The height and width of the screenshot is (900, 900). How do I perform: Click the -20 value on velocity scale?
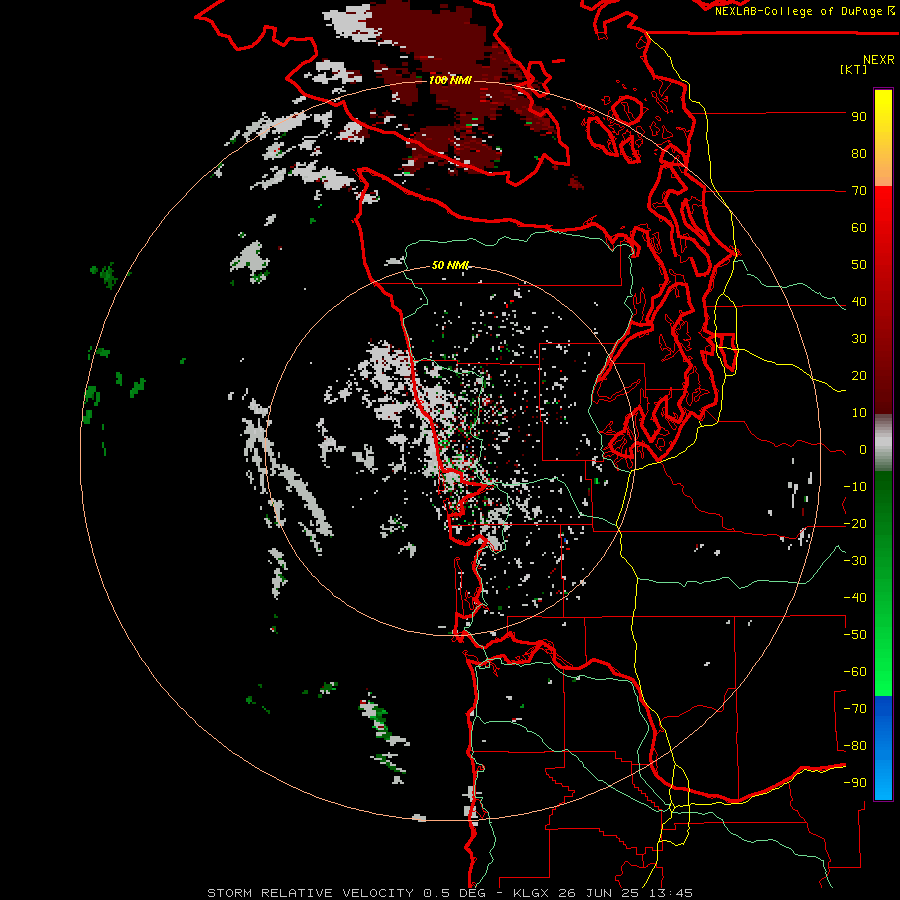(x=855, y=524)
